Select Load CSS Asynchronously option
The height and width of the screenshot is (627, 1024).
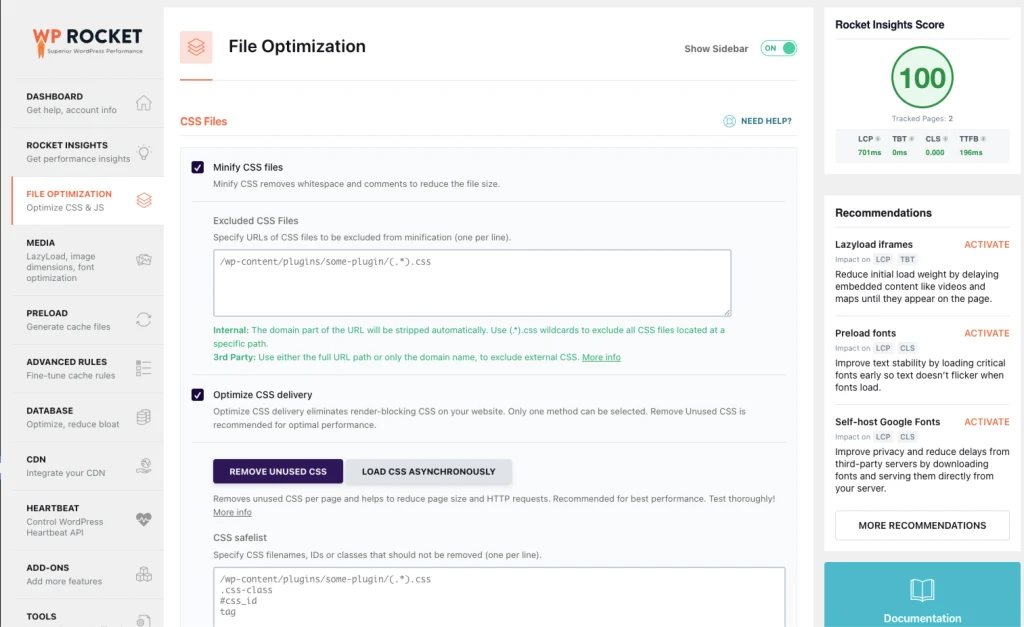(428, 472)
